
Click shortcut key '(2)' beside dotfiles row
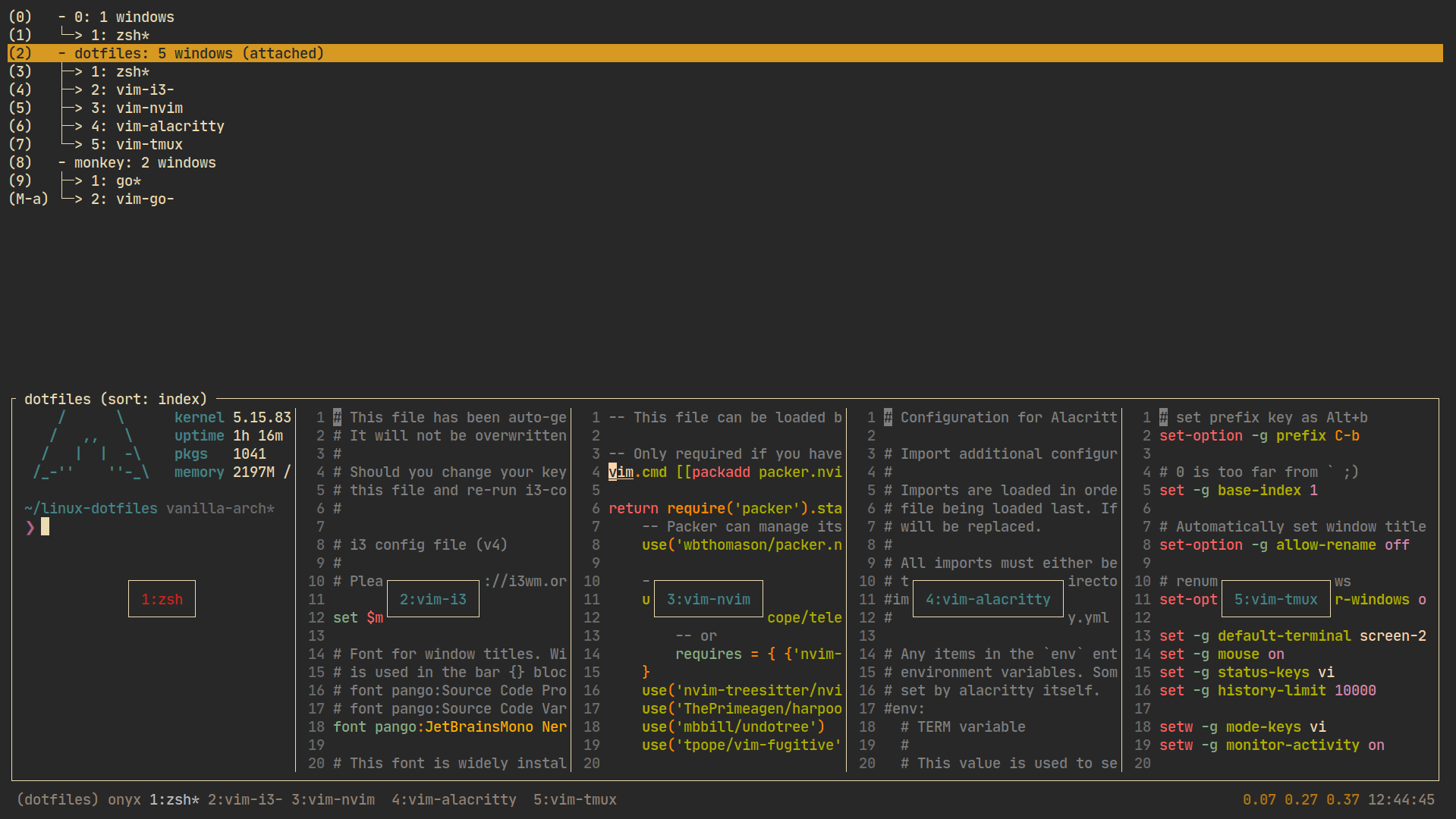[20, 53]
